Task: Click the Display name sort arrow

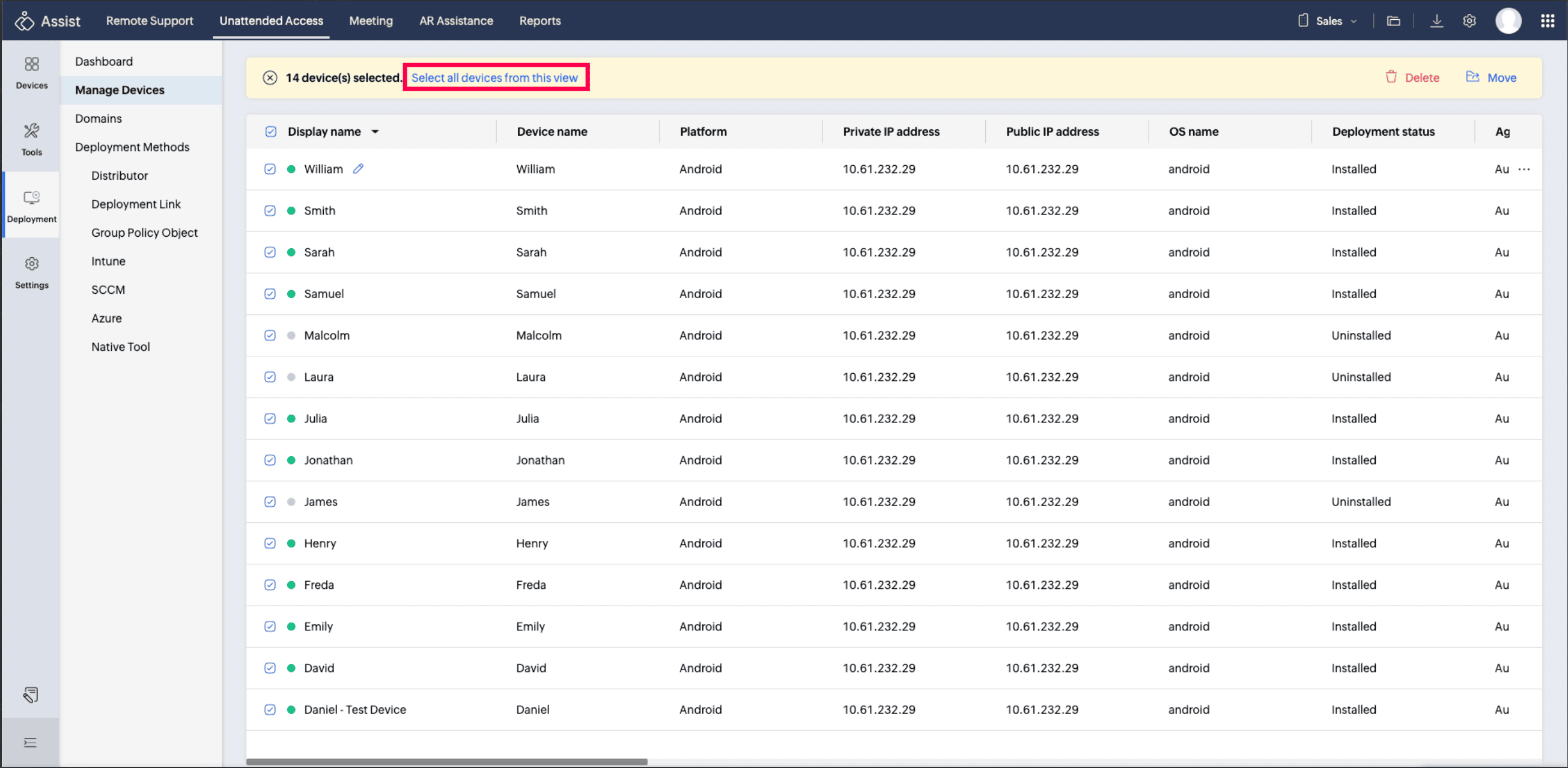Action: 375,132
